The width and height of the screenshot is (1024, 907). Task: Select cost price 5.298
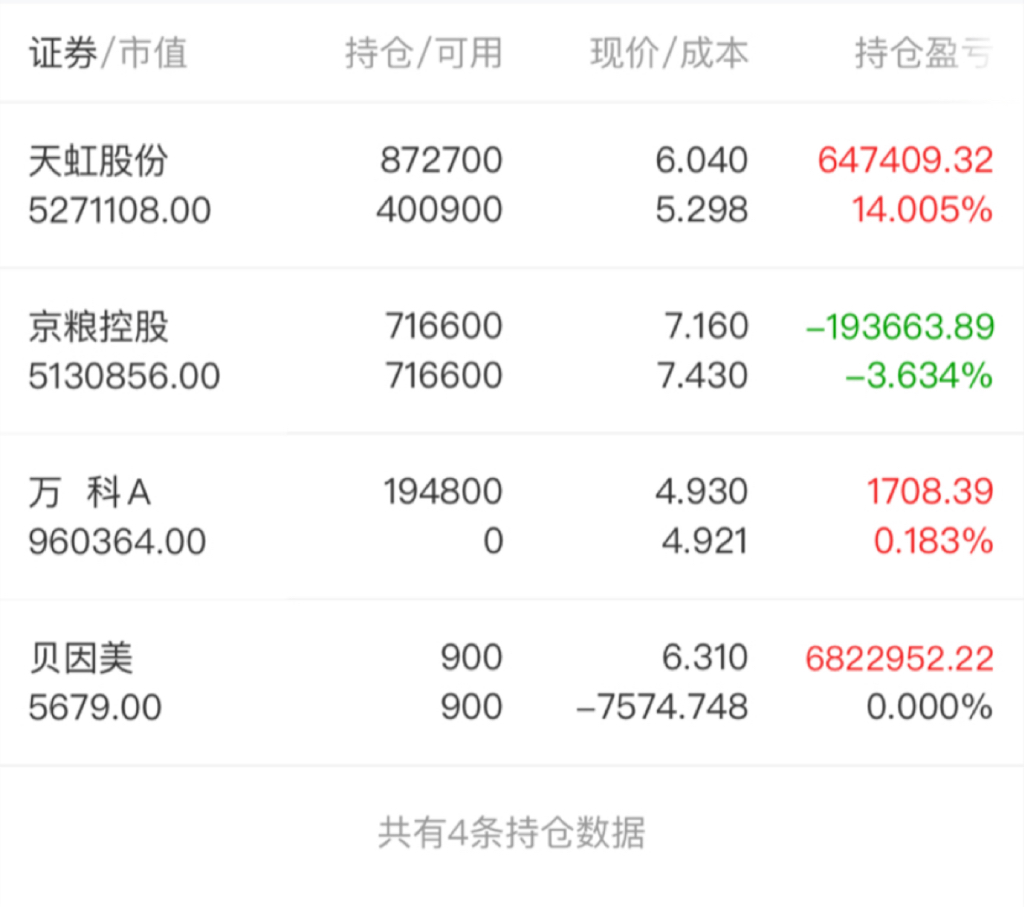click(701, 210)
